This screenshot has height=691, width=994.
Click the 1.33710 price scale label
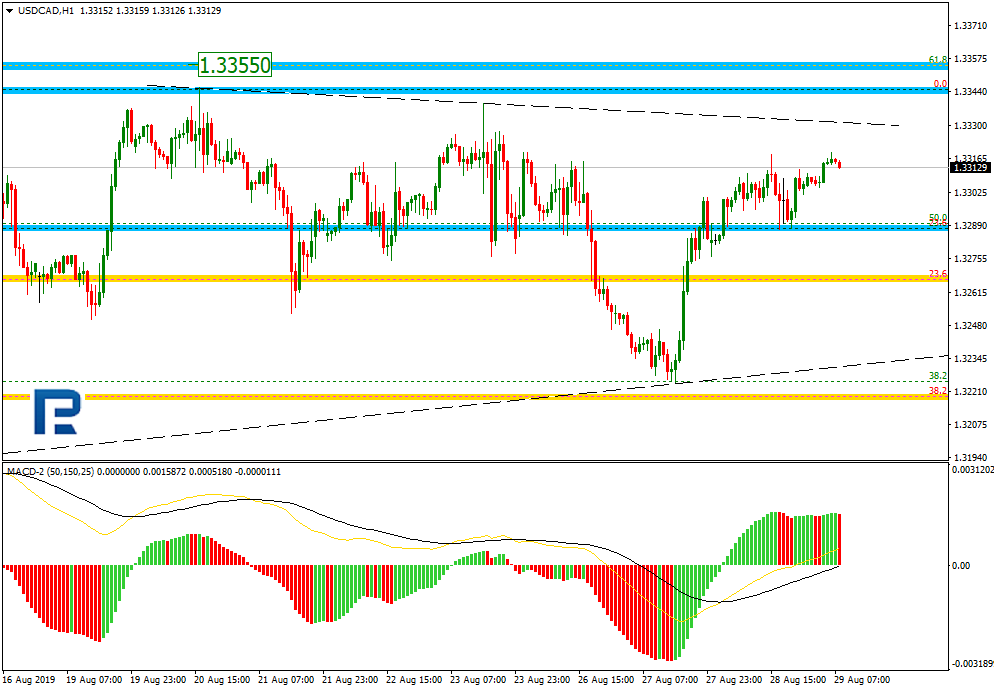971,26
